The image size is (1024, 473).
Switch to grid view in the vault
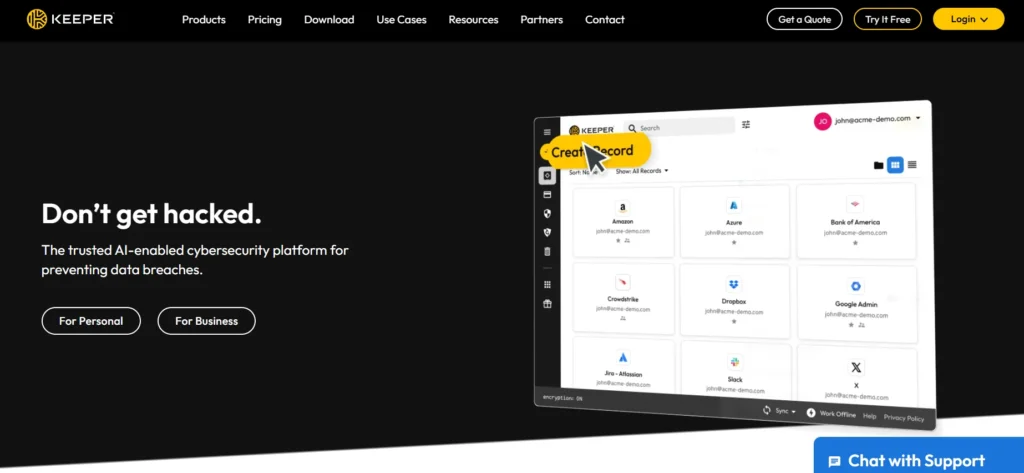895,165
